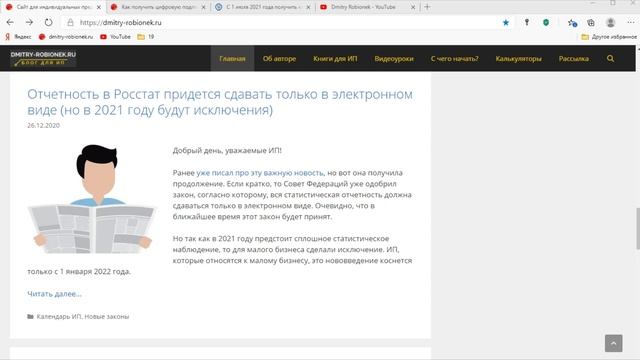
Task: Reload the page with refresh icon
Action: tap(49, 22)
